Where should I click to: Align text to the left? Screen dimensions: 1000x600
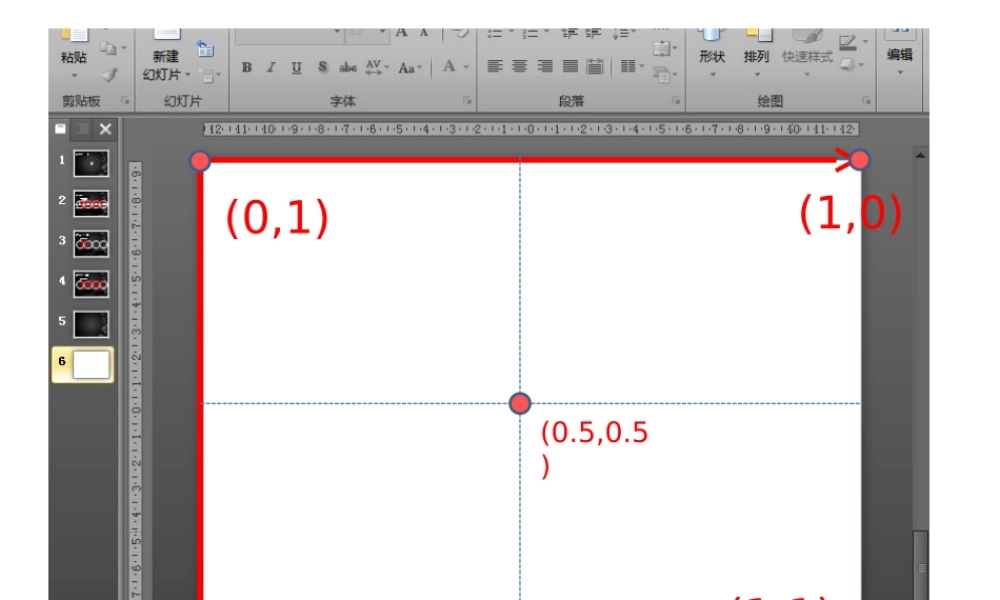click(494, 67)
